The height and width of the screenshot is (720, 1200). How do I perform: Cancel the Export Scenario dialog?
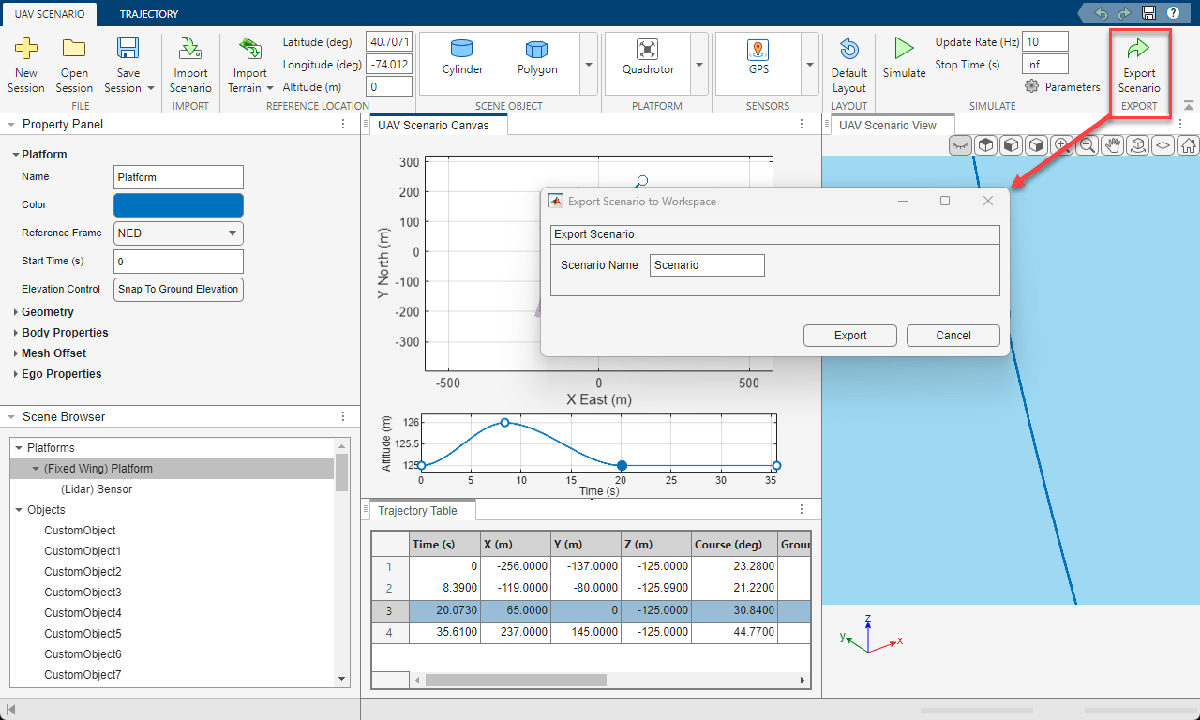953,336
